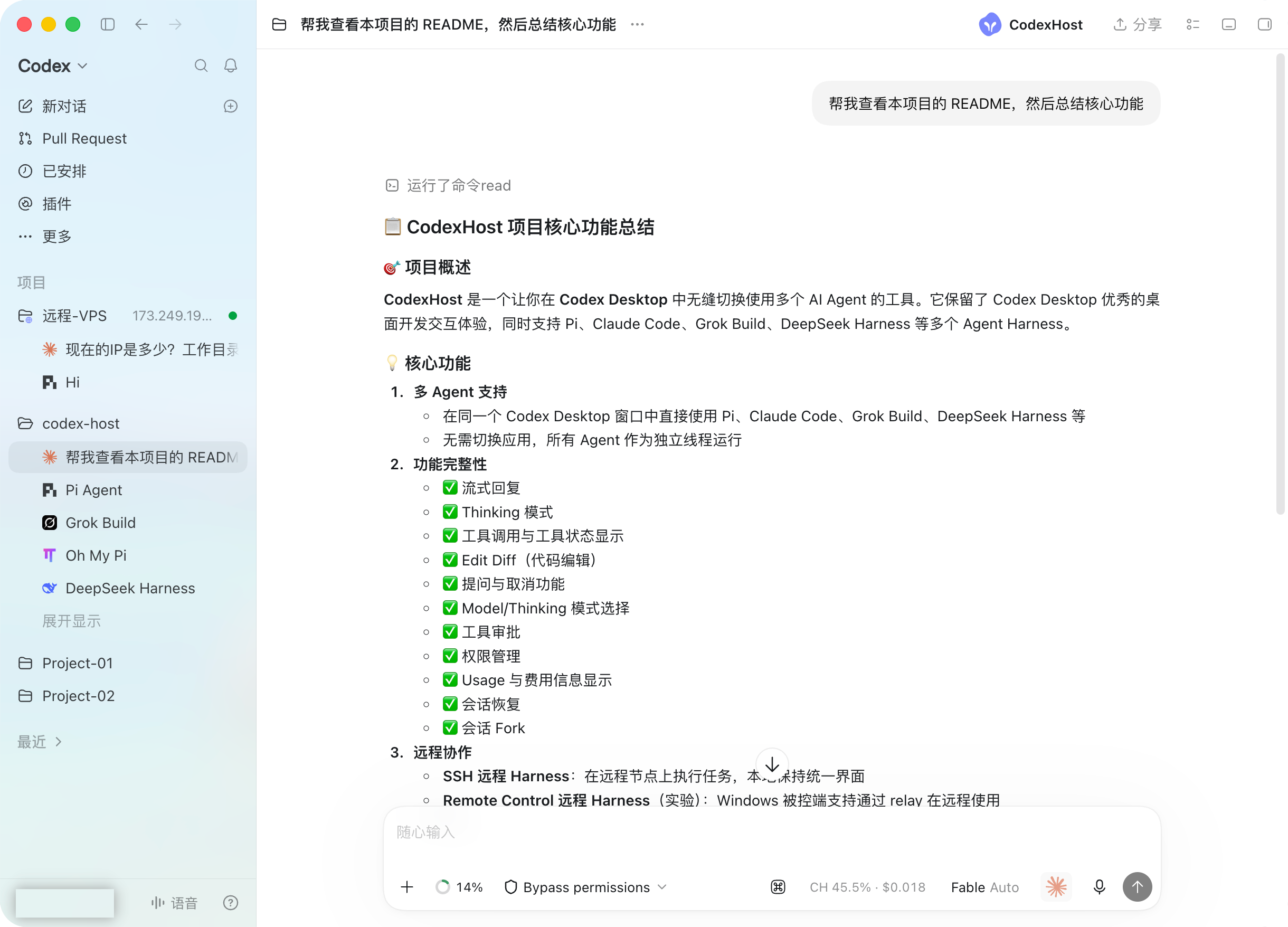Open the help question mark icon
This screenshot has width=1288, height=927.
[231, 903]
